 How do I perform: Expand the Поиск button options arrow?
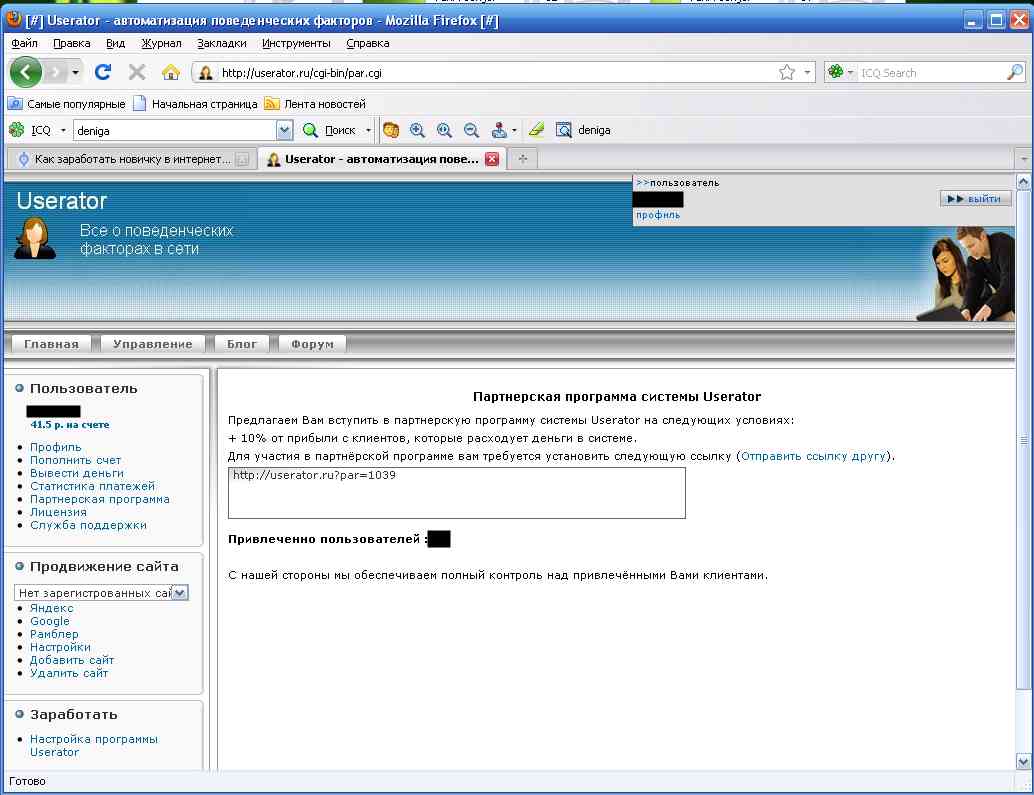[x=368, y=131]
